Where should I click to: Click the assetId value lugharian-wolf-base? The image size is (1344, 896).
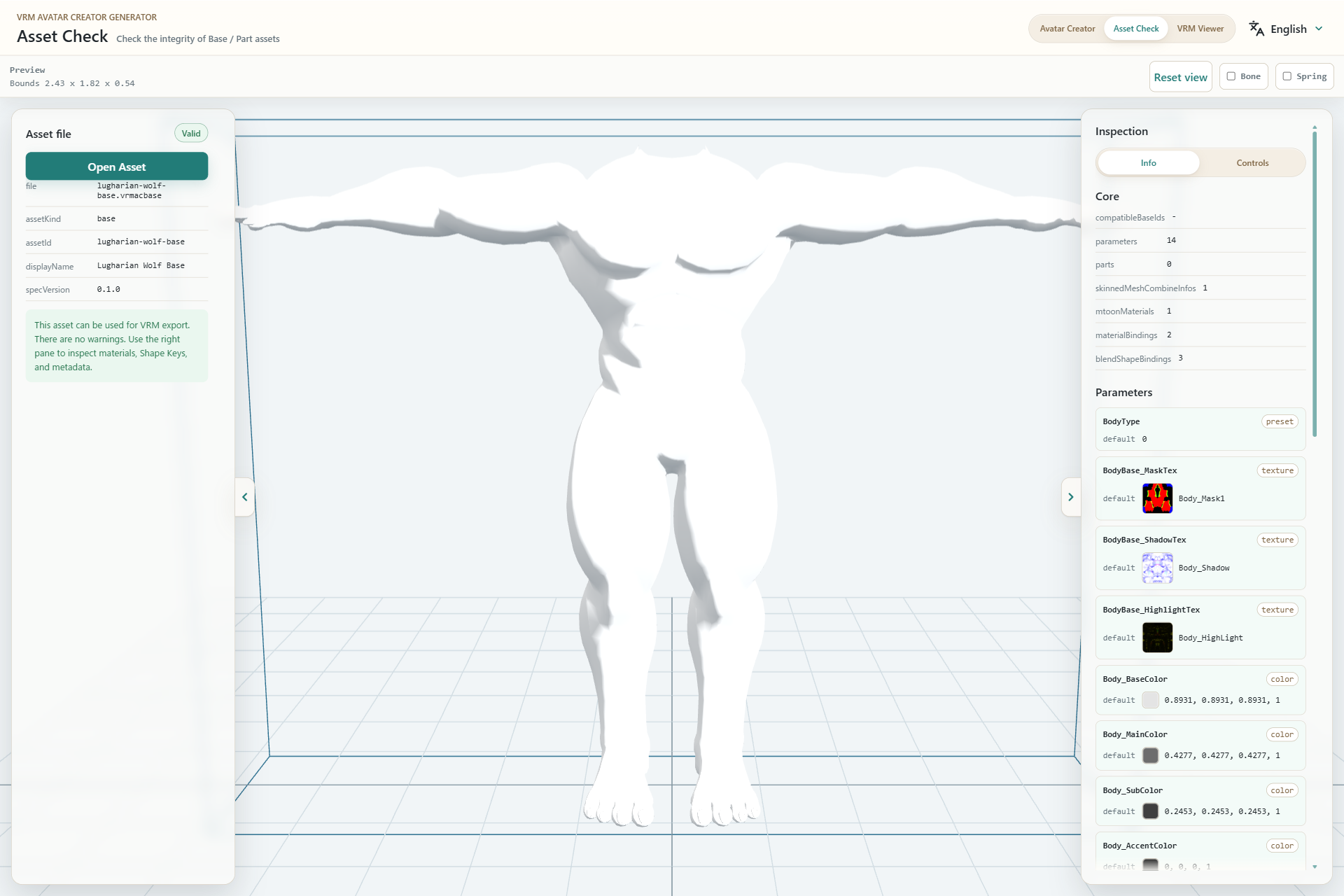click(141, 241)
